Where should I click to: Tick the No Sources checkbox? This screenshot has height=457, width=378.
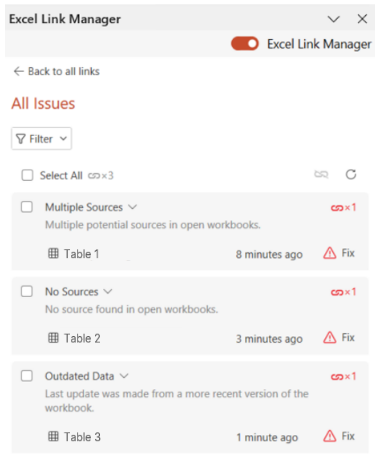coord(27,291)
